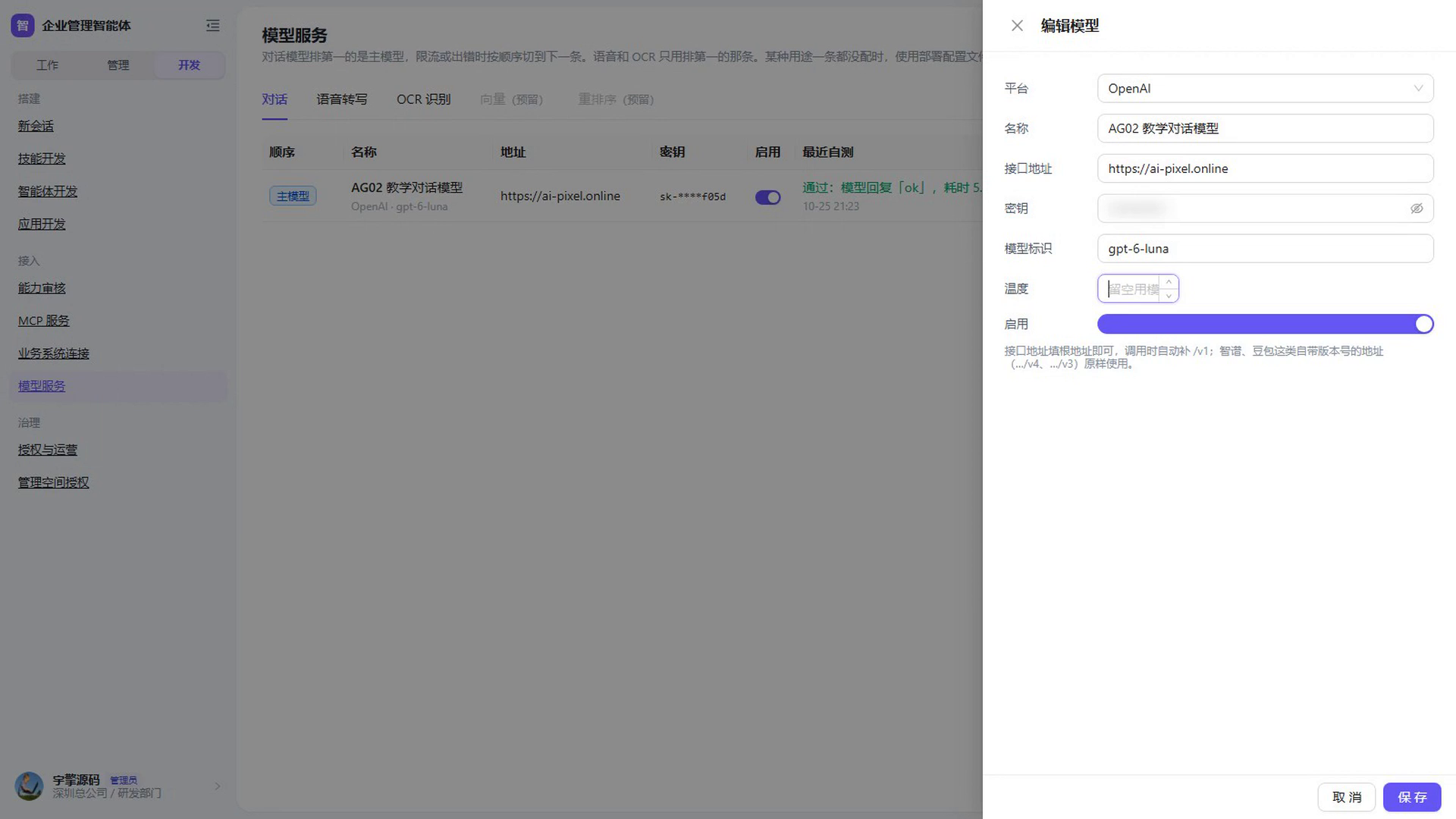This screenshot has height=819, width=1456.
Task: Open the 平台 OpenAI dropdown
Action: tap(1265, 89)
